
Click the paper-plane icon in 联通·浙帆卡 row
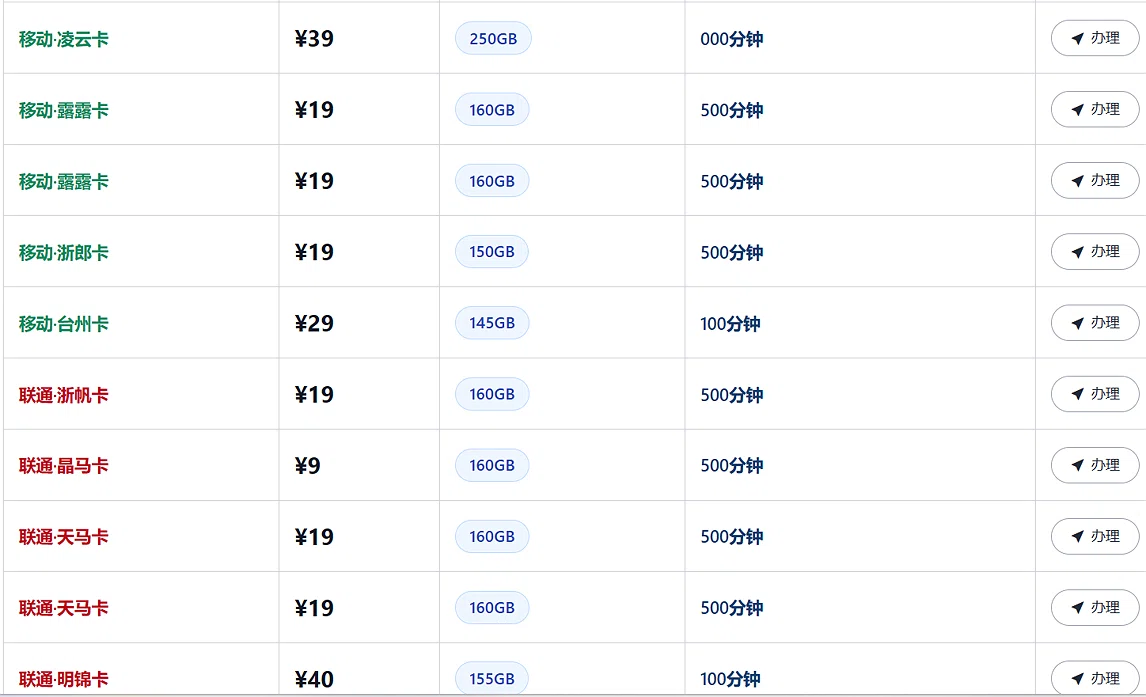click(x=1077, y=395)
